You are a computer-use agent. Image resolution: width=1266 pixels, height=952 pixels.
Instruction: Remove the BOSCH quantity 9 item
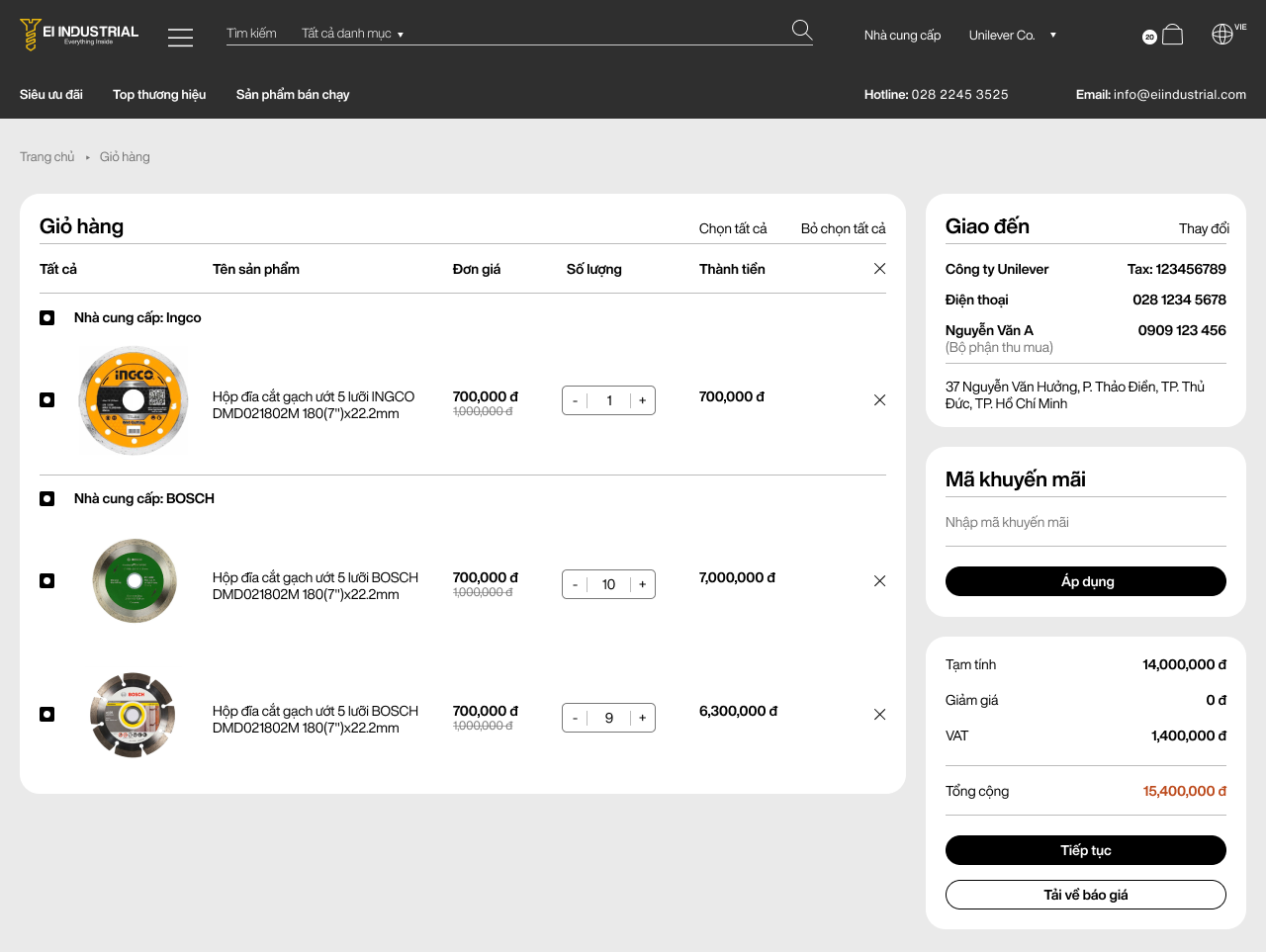pyautogui.click(x=879, y=715)
